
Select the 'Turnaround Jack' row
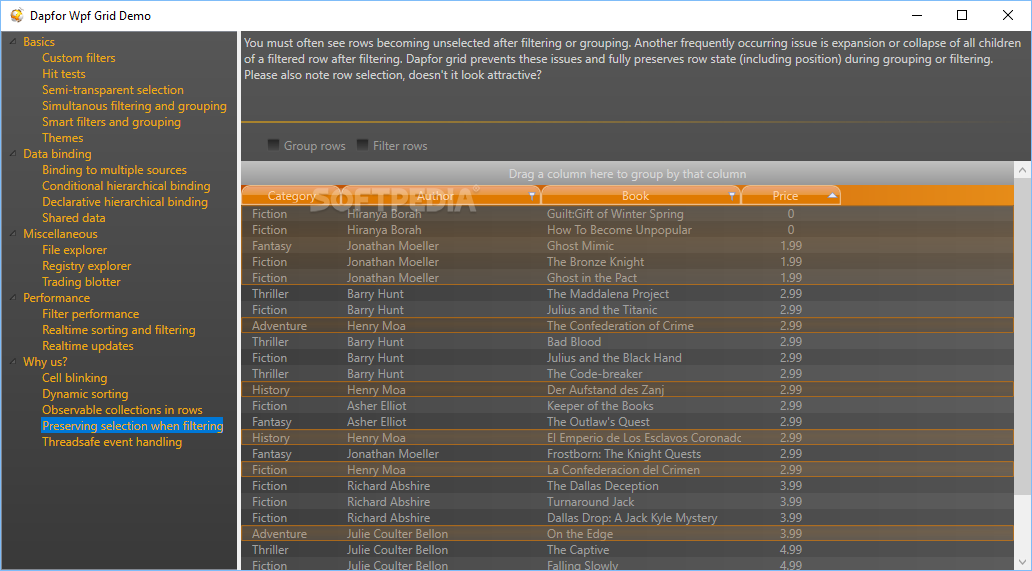tap(627, 502)
